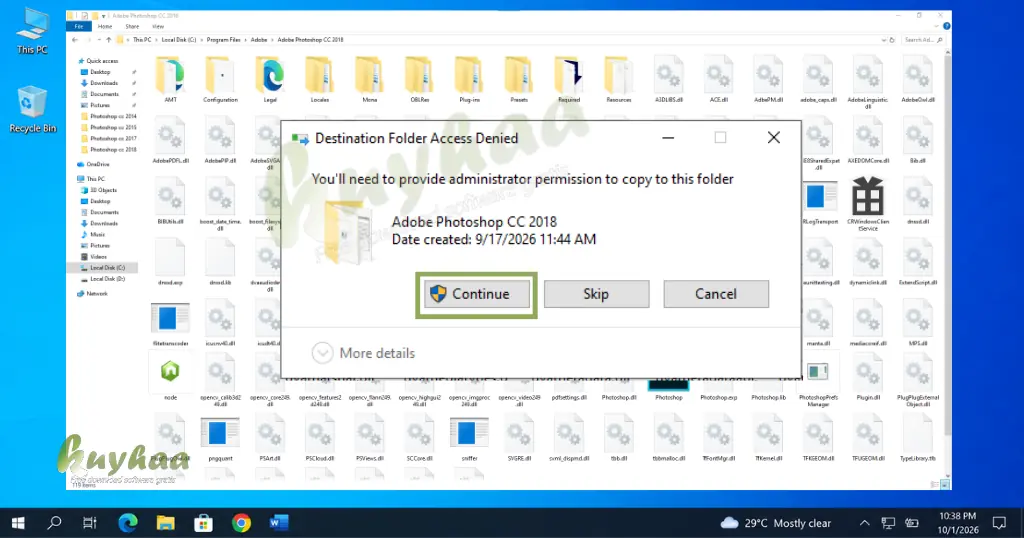Image resolution: width=1024 pixels, height=538 pixels.
Task: Expand the ribbon with the chevron
Action: point(936,27)
